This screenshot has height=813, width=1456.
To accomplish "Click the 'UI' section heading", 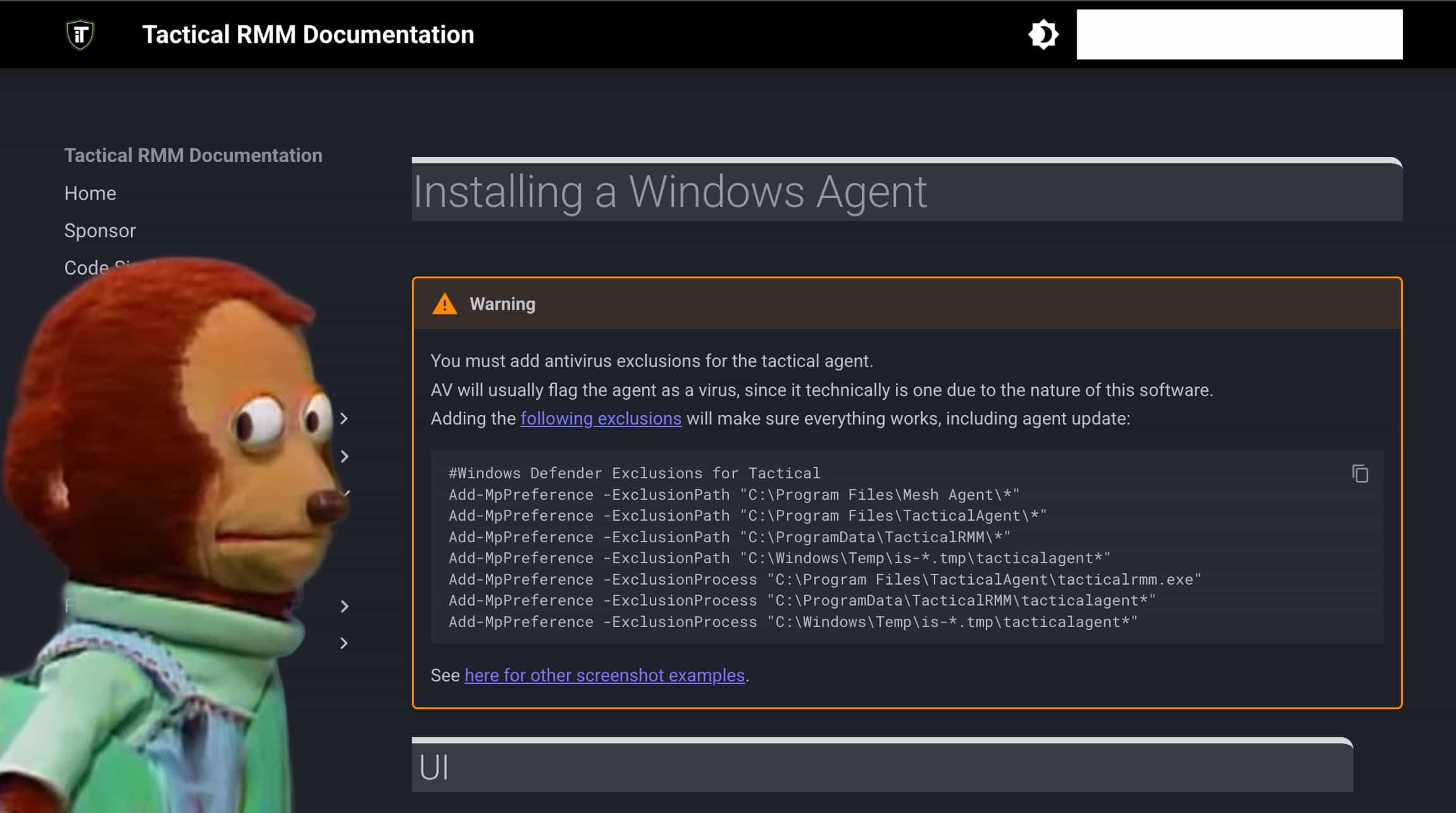I will (434, 767).
